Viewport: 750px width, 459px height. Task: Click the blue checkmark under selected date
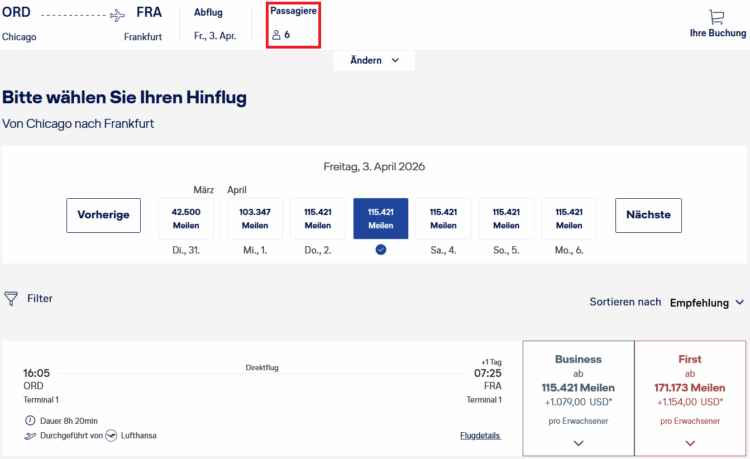coord(381,250)
